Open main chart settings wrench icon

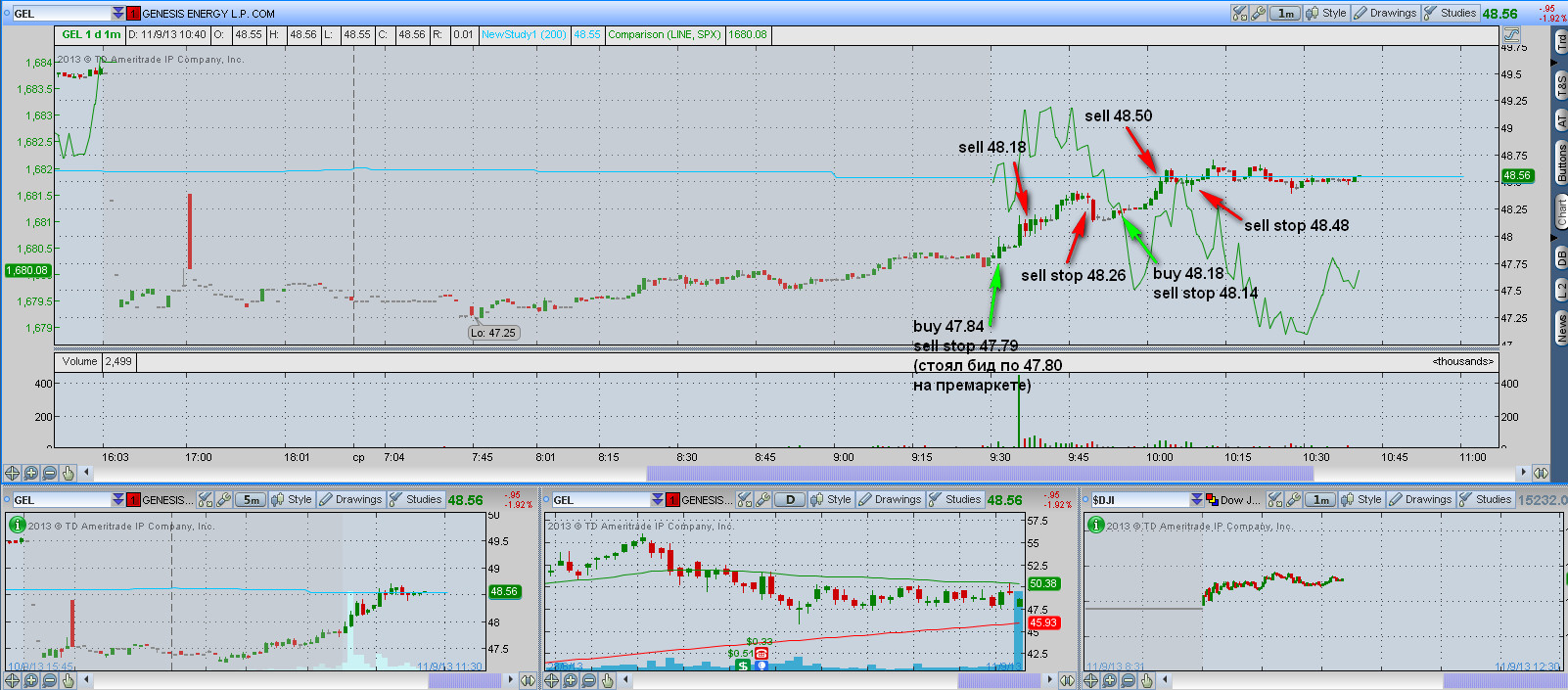pos(1259,13)
